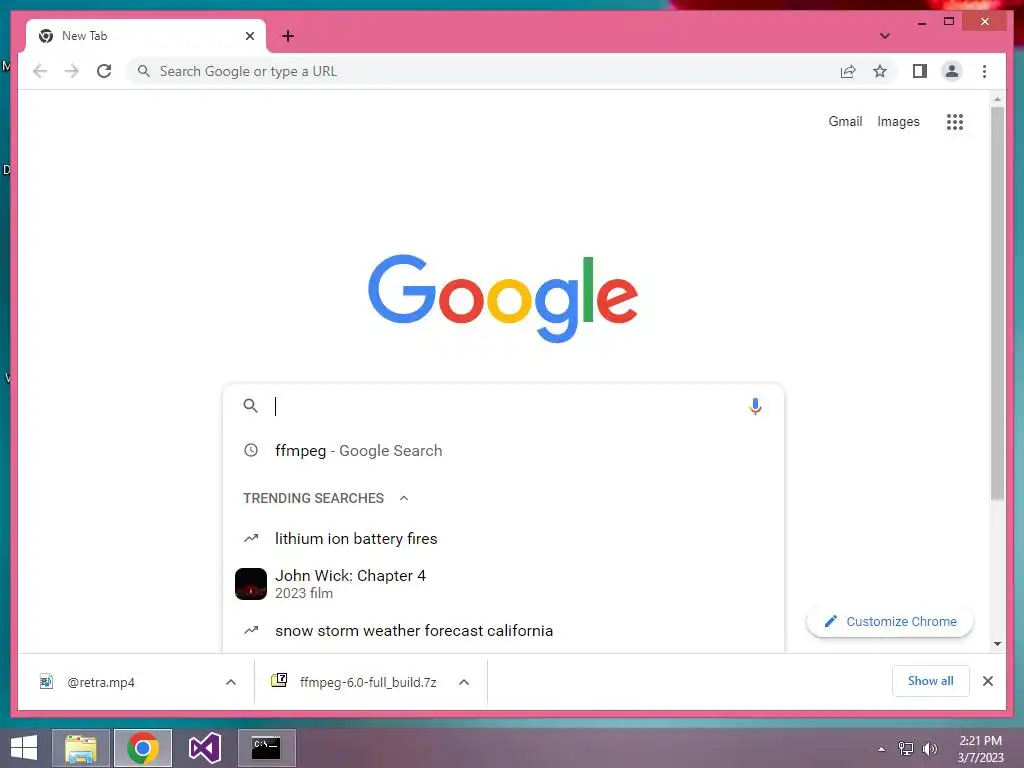Click the Share this page icon
The height and width of the screenshot is (768, 1024).
pyautogui.click(x=848, y=71)
